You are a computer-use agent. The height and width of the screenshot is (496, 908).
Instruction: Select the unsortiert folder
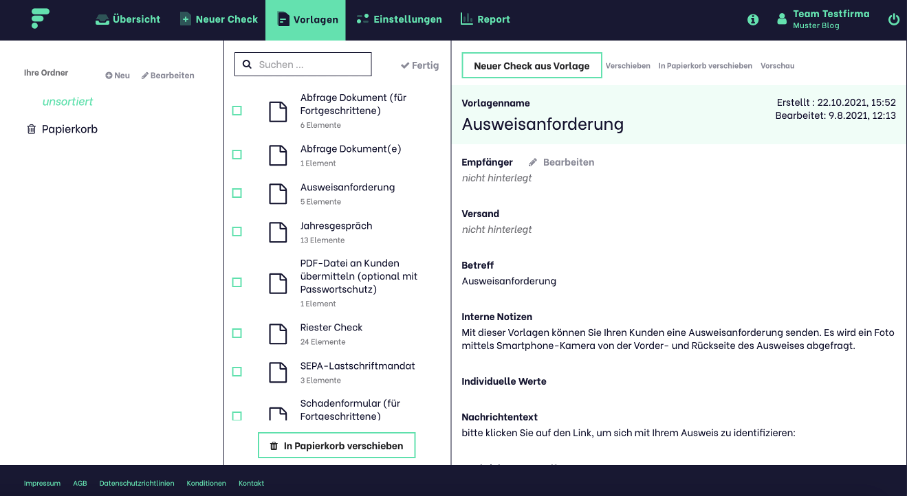click(x=68, y=101)
